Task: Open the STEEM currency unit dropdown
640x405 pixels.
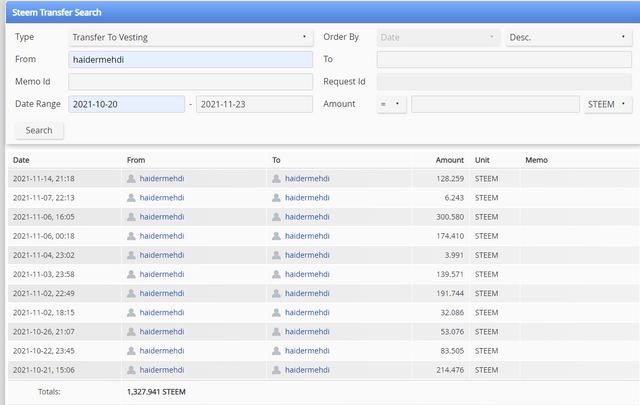Action: point(608,104)
